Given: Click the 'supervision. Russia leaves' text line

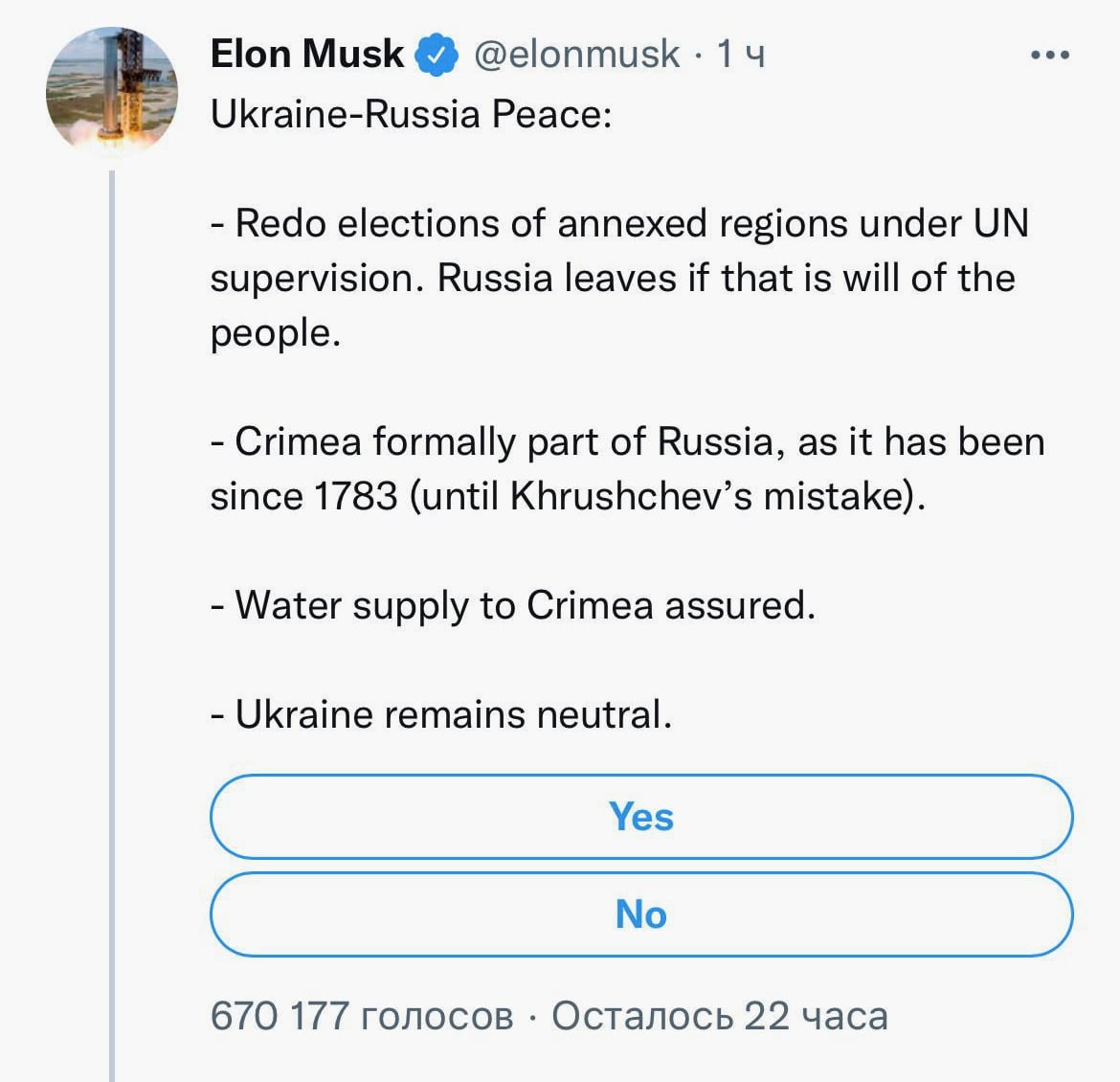Looking at the screenshot, I should point(613,279).
